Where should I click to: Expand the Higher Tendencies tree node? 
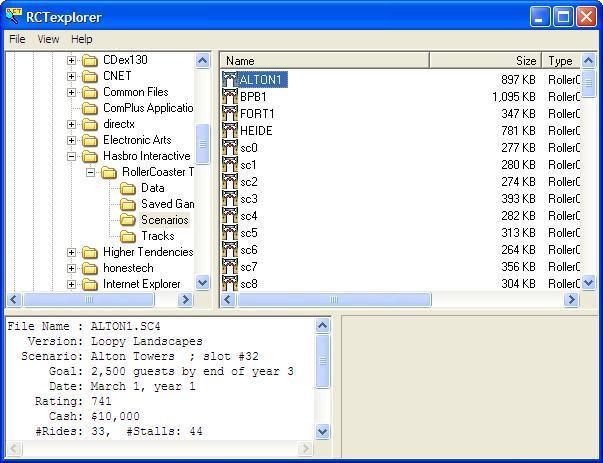(x=71, y=252)
